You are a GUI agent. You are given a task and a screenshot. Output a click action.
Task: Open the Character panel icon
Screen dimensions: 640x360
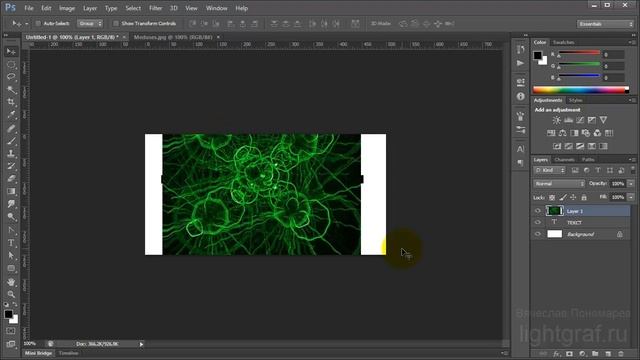coord(520,149)
